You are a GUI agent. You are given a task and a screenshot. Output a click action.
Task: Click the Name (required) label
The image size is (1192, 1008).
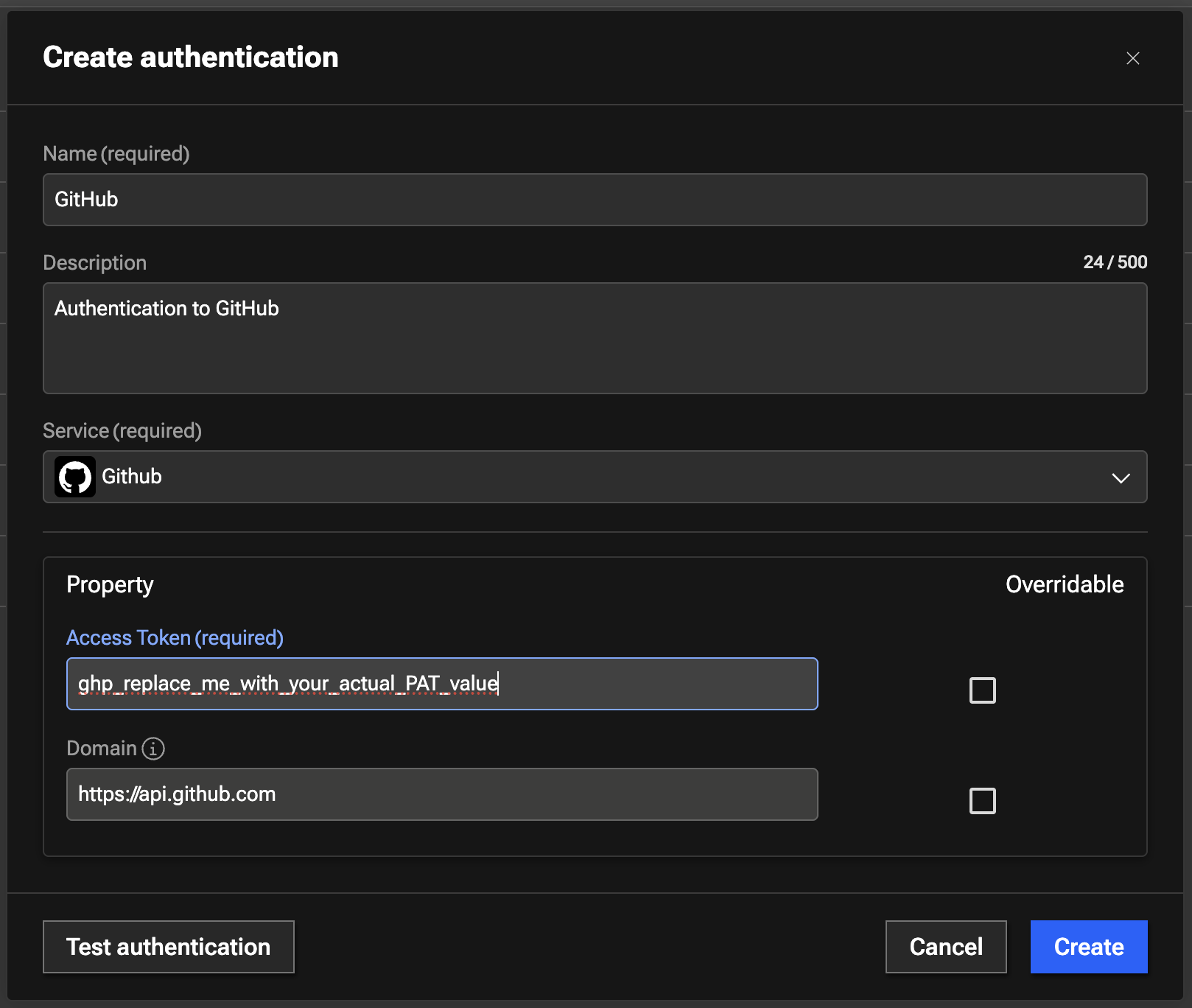[x=116, y=153]
